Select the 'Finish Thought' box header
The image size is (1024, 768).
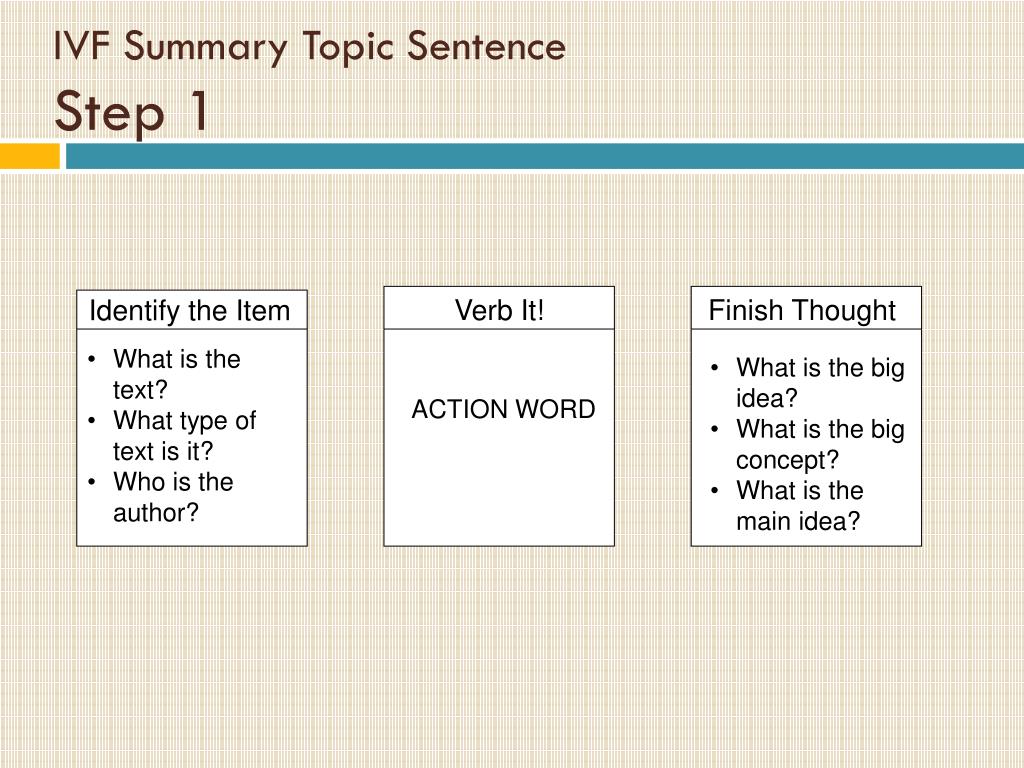pos(806,308)
